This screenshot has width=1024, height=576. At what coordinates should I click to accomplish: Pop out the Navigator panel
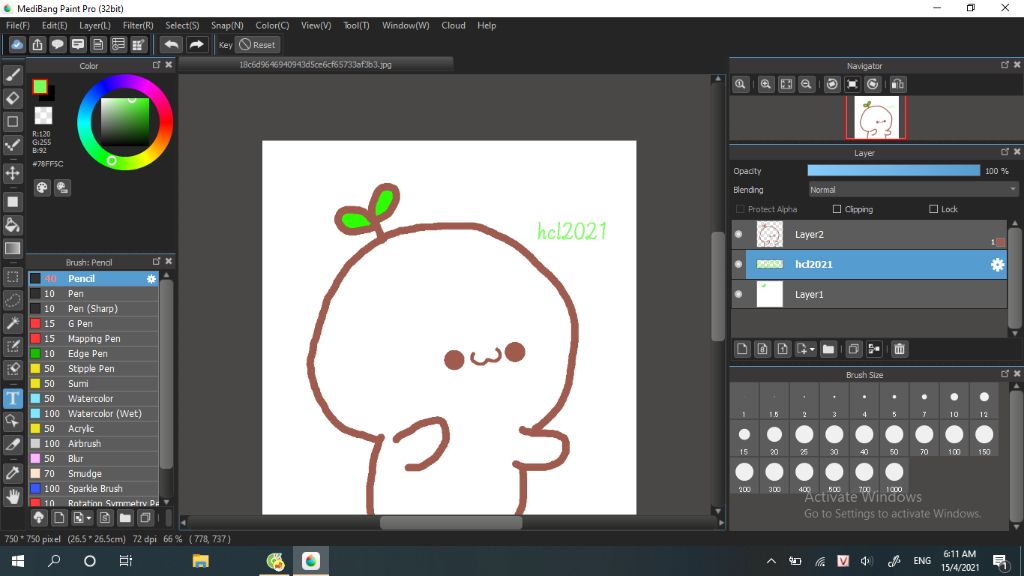[x=1004, y=65]
